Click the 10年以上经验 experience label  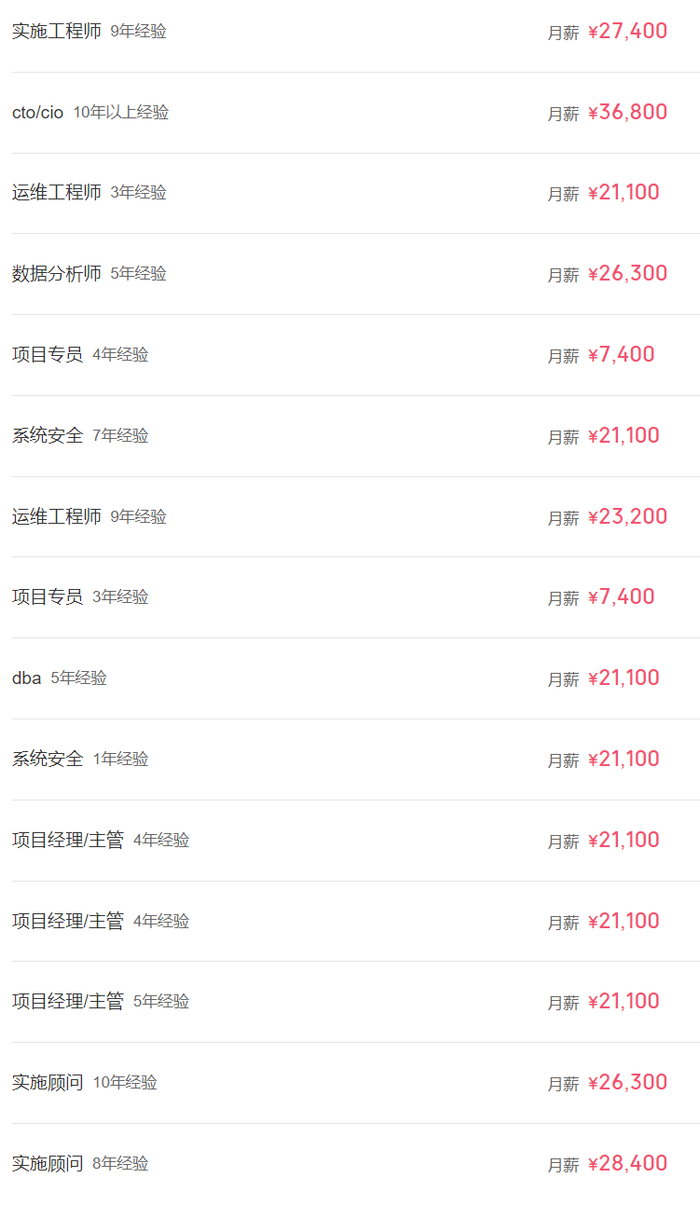pos(121,112)
